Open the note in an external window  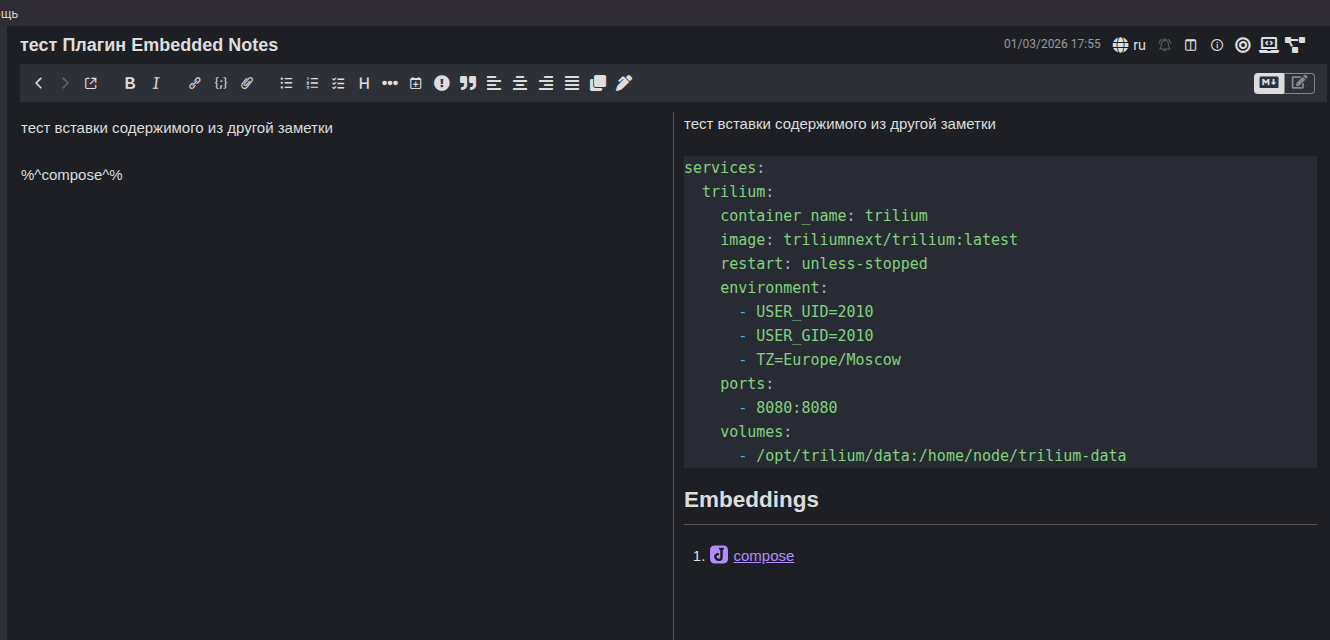point(91,84)
